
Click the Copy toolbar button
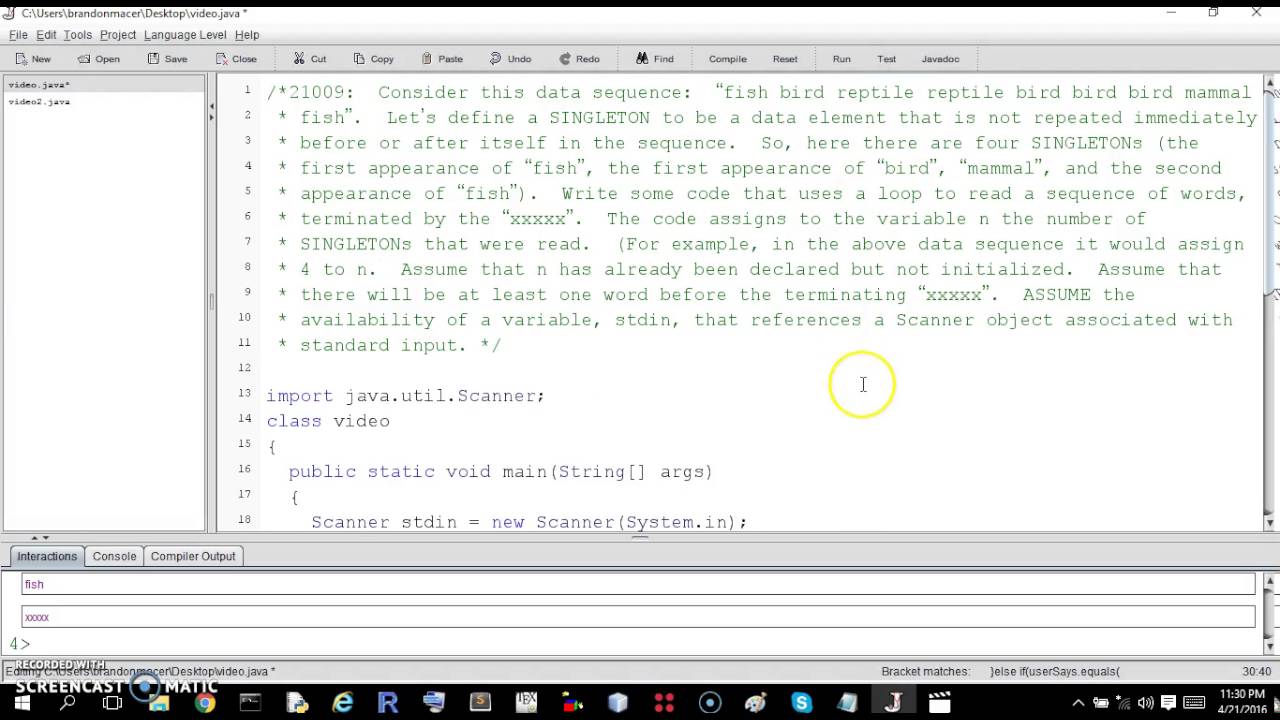pos(373,59)
